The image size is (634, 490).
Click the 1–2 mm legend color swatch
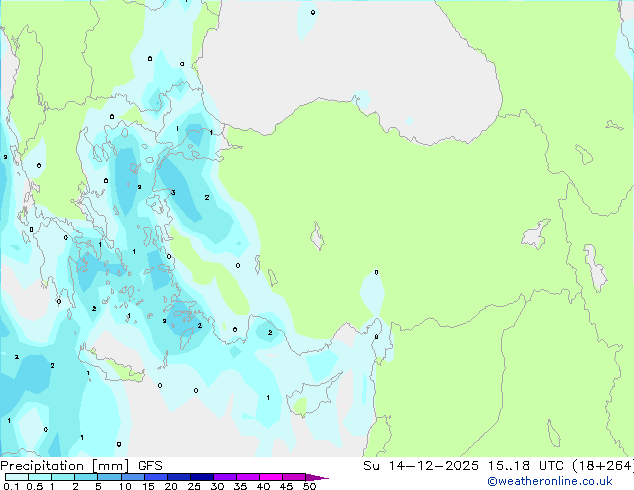point(63,477)
